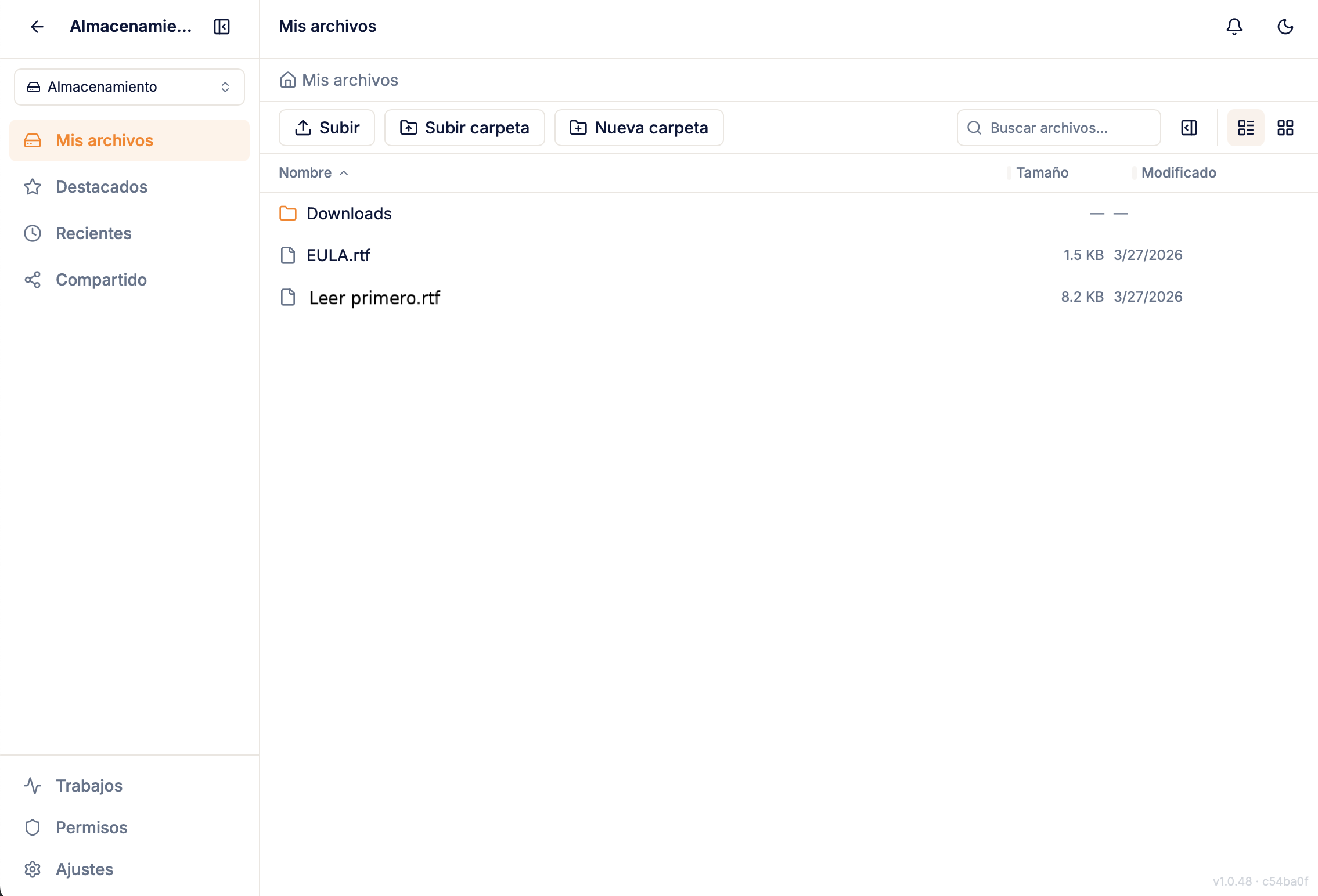Viewport: 1318px width, 896px height.
Task: Open the notifications bell
Action: (x=1234, y=27)
